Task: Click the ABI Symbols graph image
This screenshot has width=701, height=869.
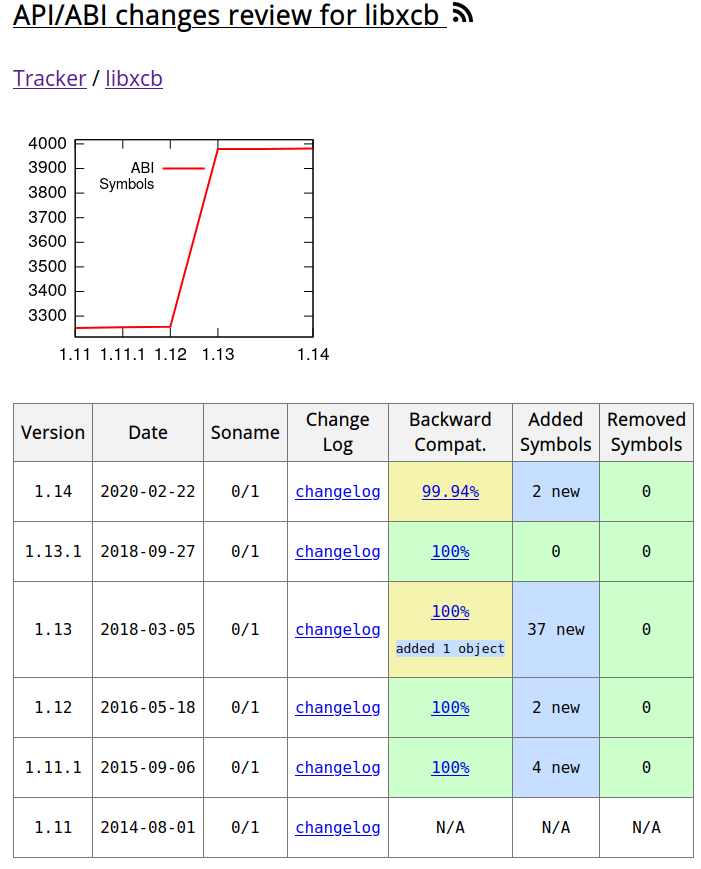Action: (x=178, y=249)
